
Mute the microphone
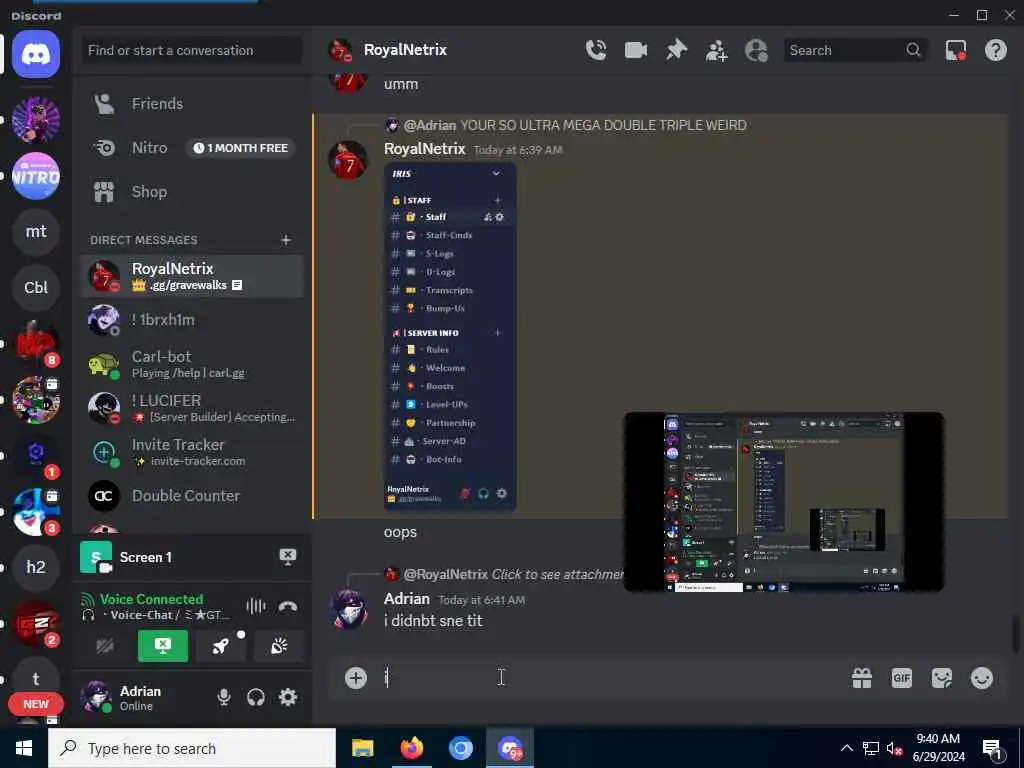click(x=223, y=697)
